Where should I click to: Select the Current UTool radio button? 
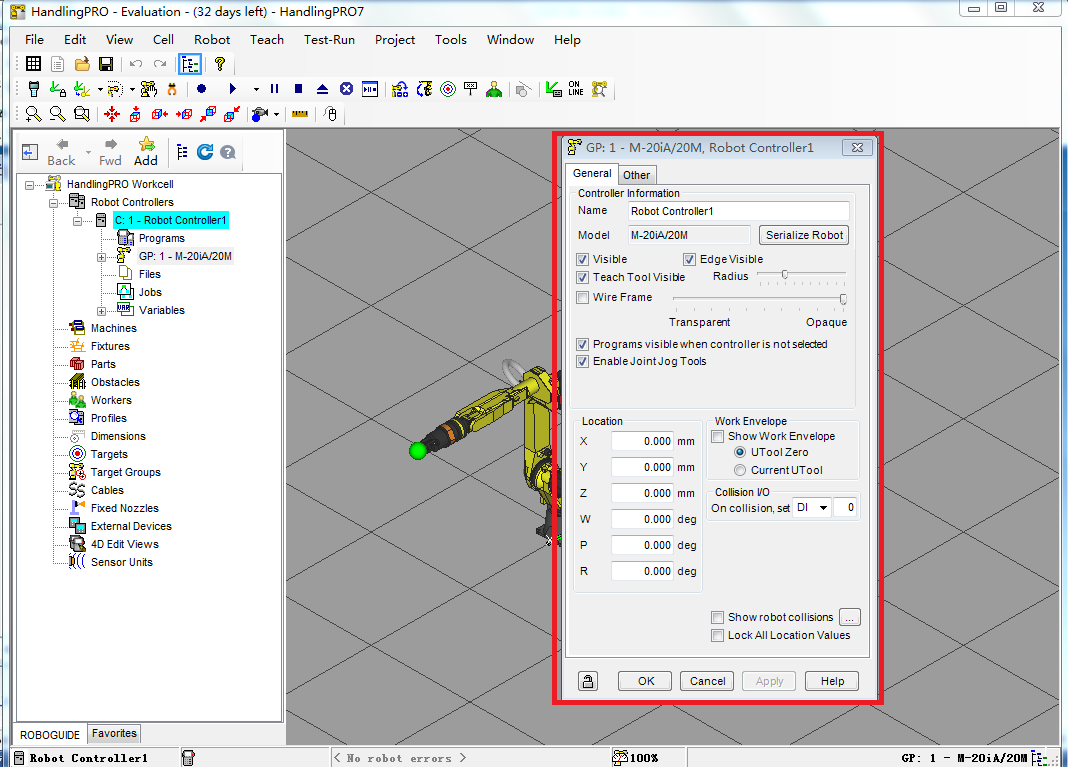click(x=740, y=470)
